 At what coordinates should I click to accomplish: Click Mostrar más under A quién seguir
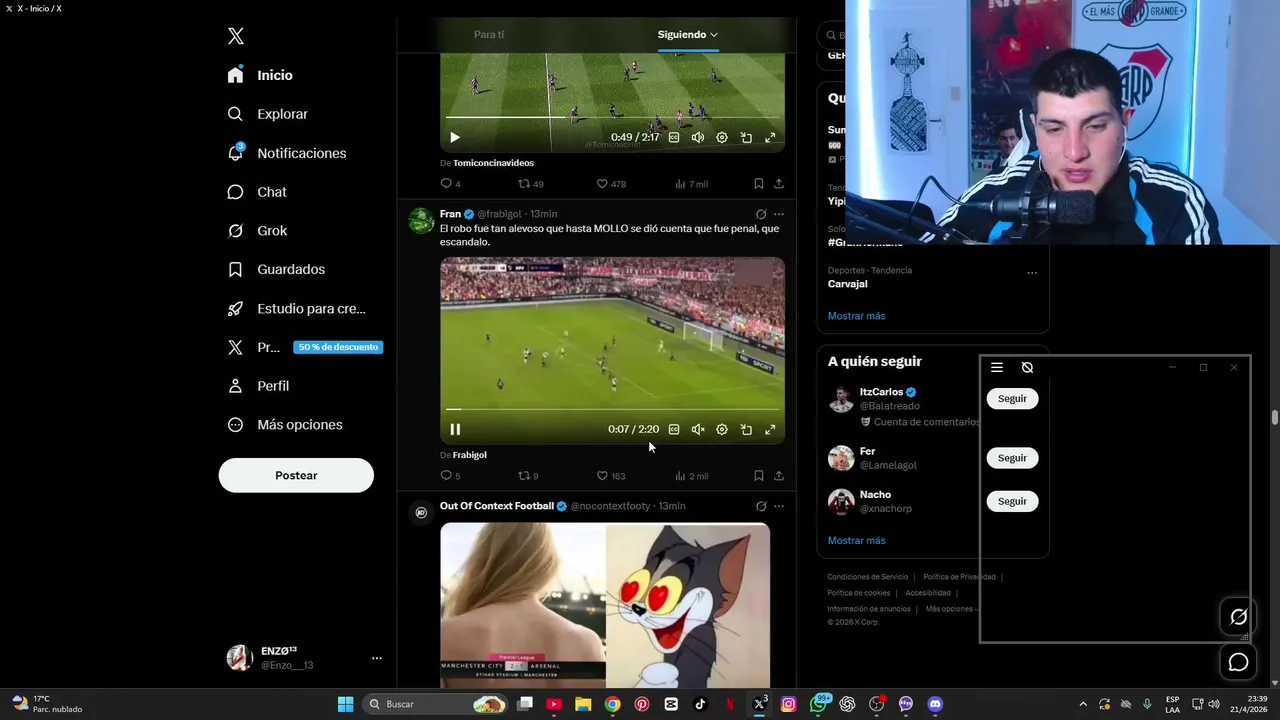pyautogui.click(x=856, y=540)
